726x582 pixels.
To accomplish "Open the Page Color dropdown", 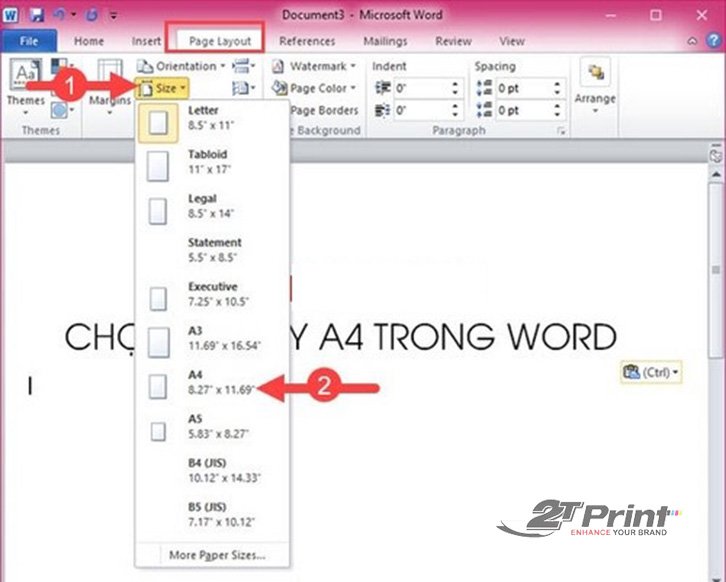I will pos(314,88).
